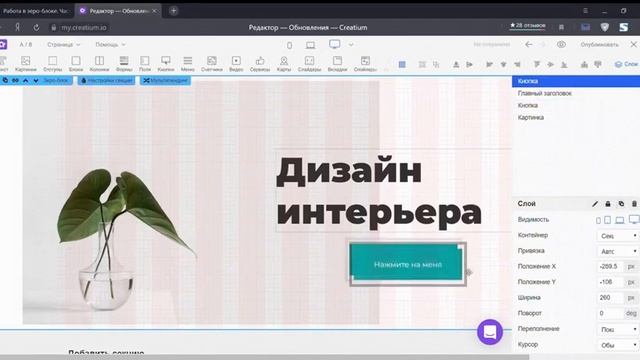
Task: Click the Поворот input field
Action: coord(611,313)
